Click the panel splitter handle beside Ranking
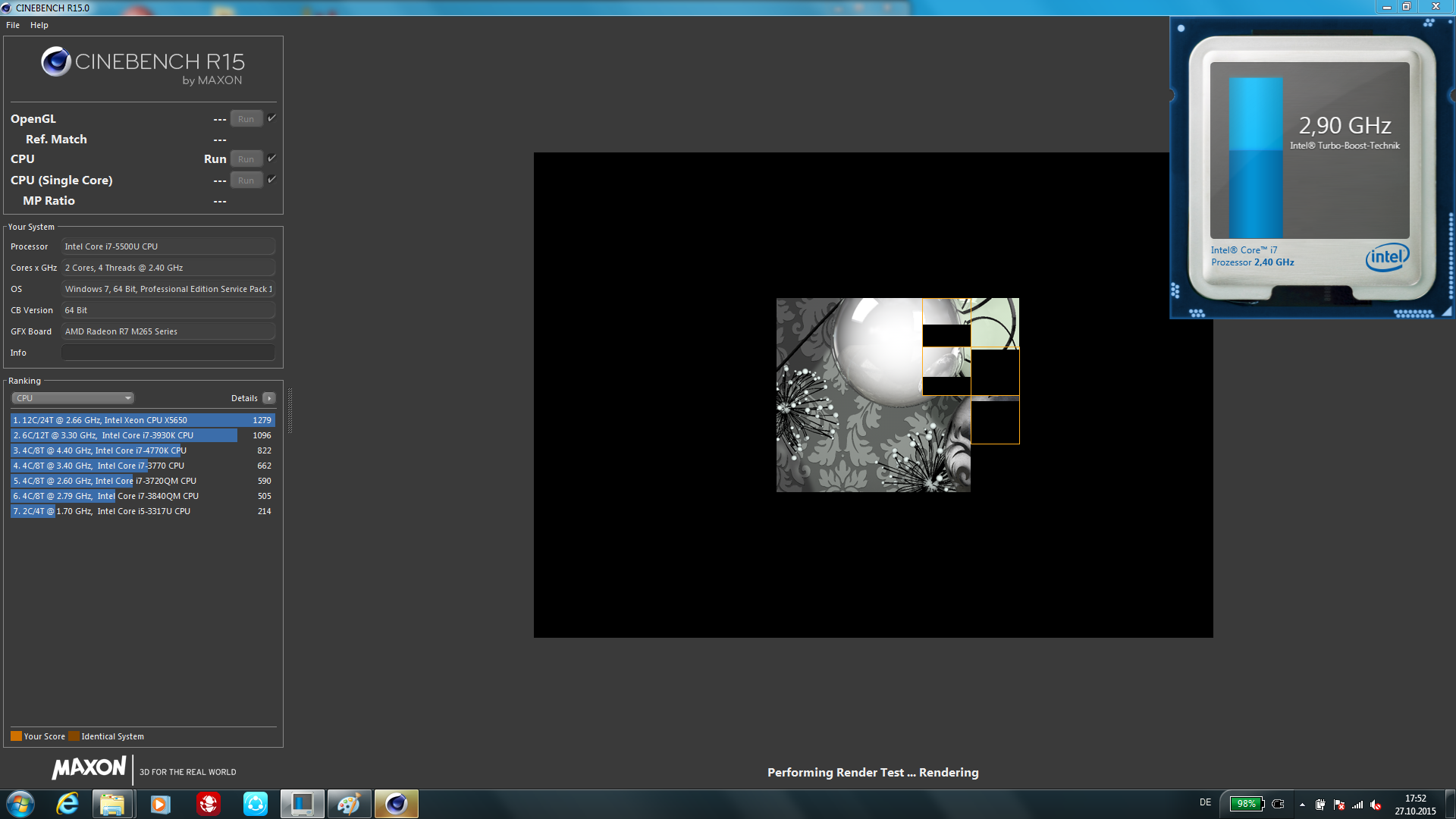The height and width of the screenshot is (819, 1456). click(290, 410)
